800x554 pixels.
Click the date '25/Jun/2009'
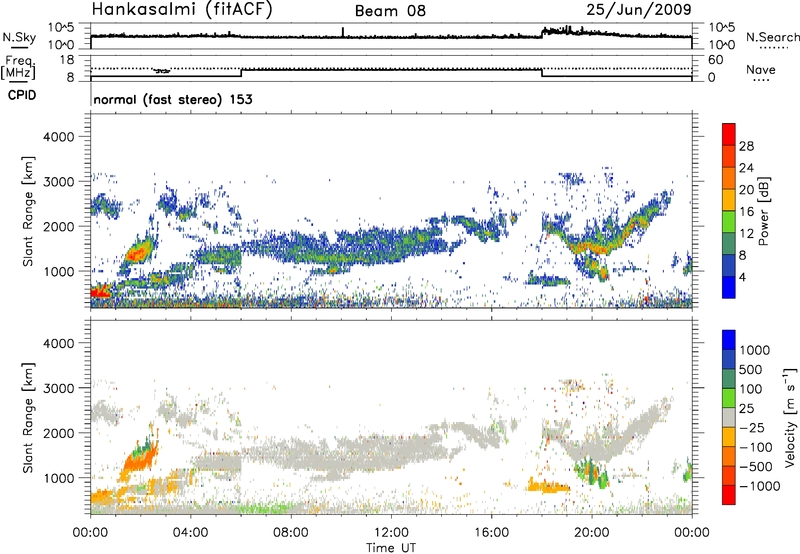[639, 9]
